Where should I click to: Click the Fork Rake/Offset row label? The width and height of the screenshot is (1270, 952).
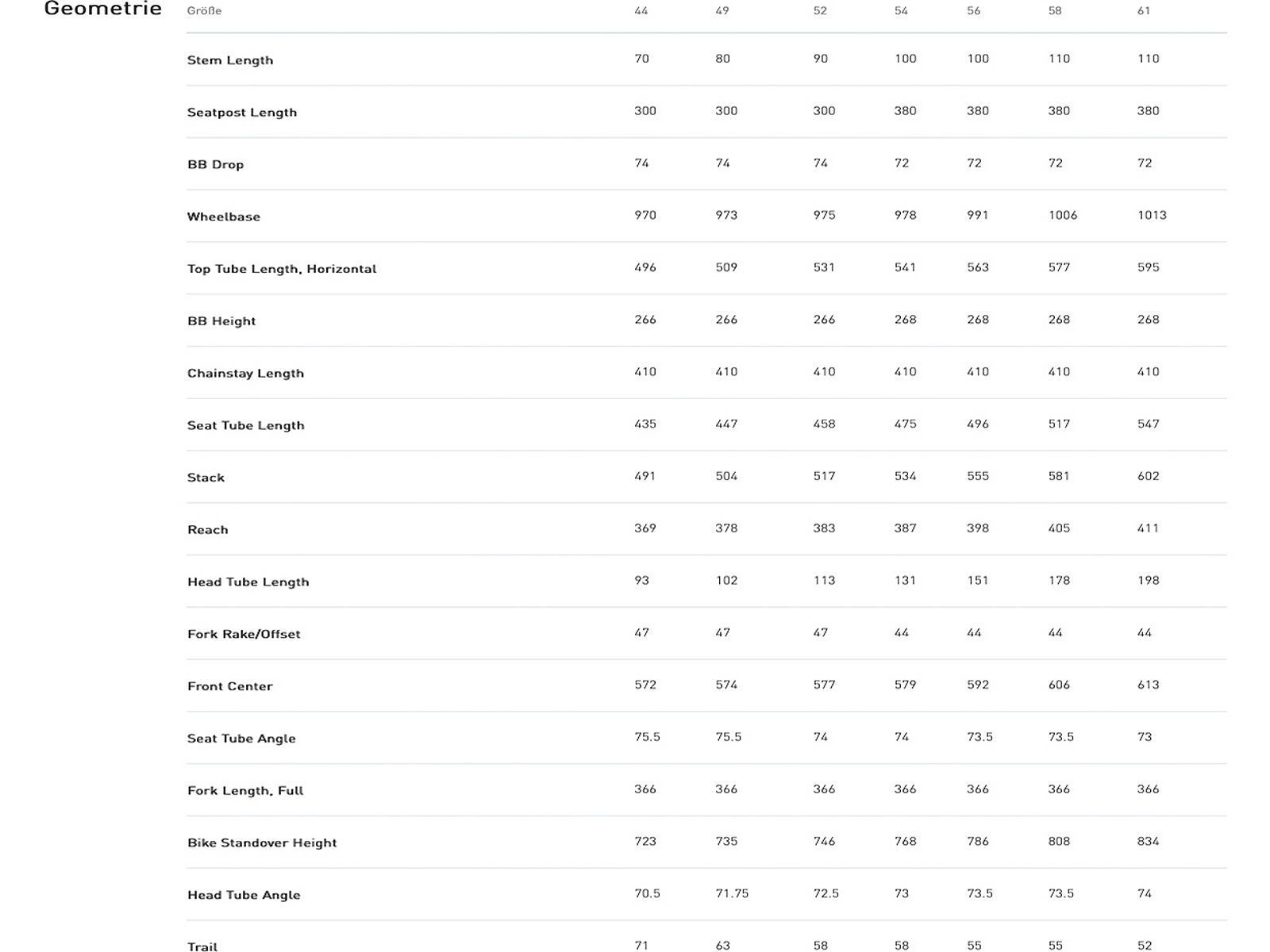coord(244,634)
